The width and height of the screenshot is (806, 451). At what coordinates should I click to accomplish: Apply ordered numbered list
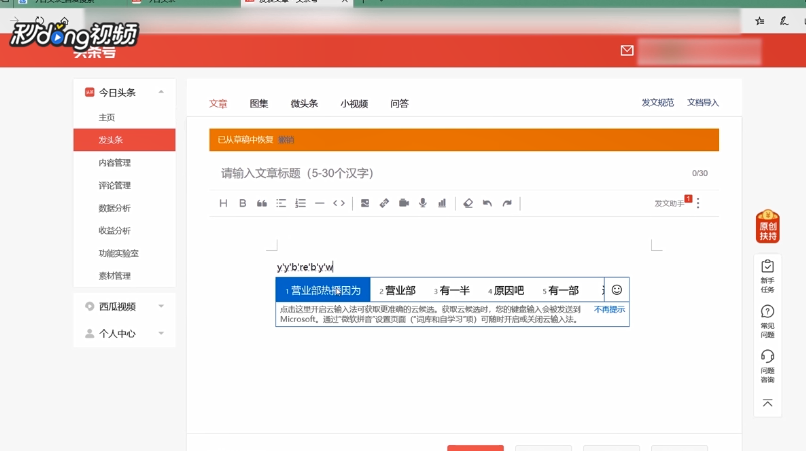point(300,203)
